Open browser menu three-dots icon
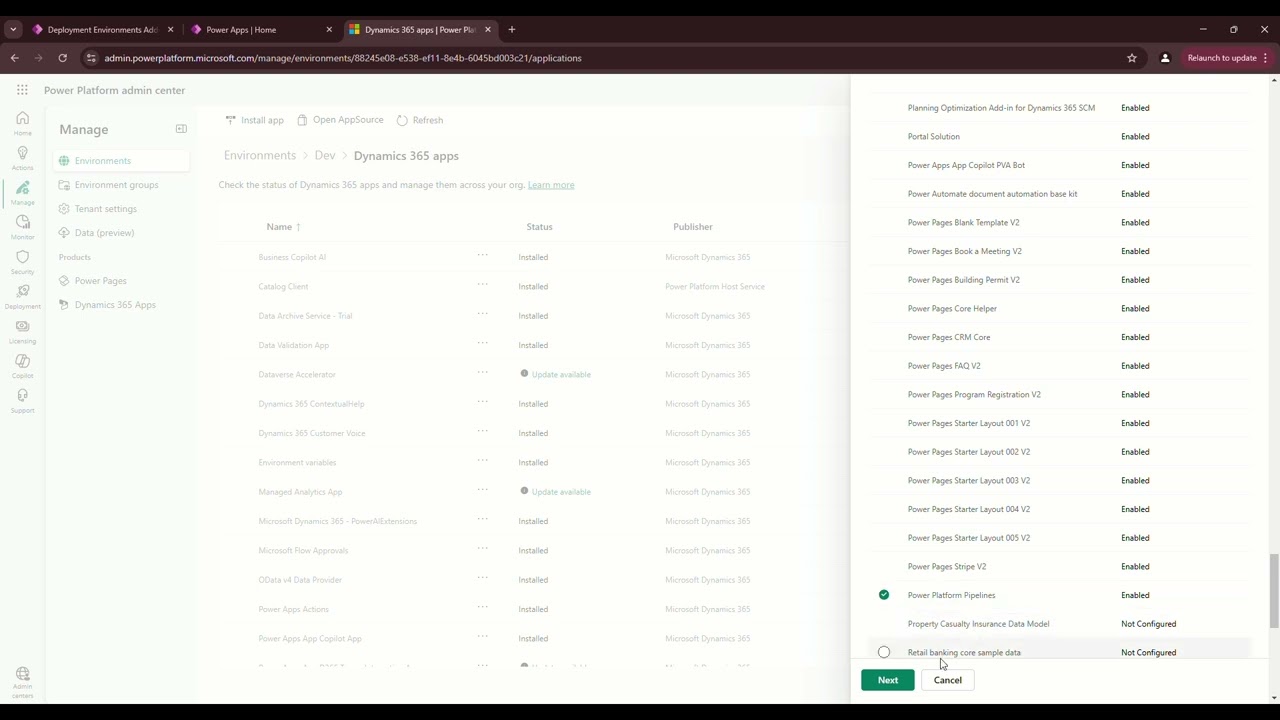This screenshot has height=720, width=1280. 1266,58
